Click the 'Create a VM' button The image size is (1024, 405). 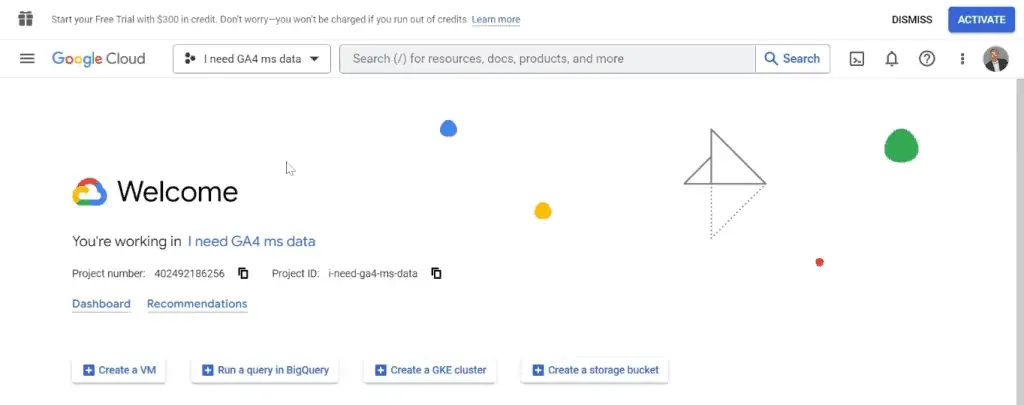[x=119, y=370]
